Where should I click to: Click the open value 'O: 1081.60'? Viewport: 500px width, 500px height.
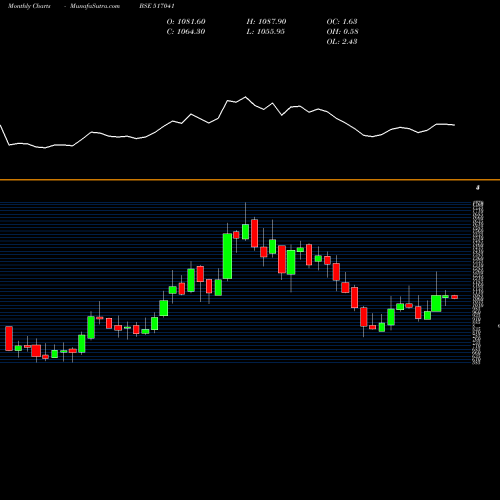point(186,22)
